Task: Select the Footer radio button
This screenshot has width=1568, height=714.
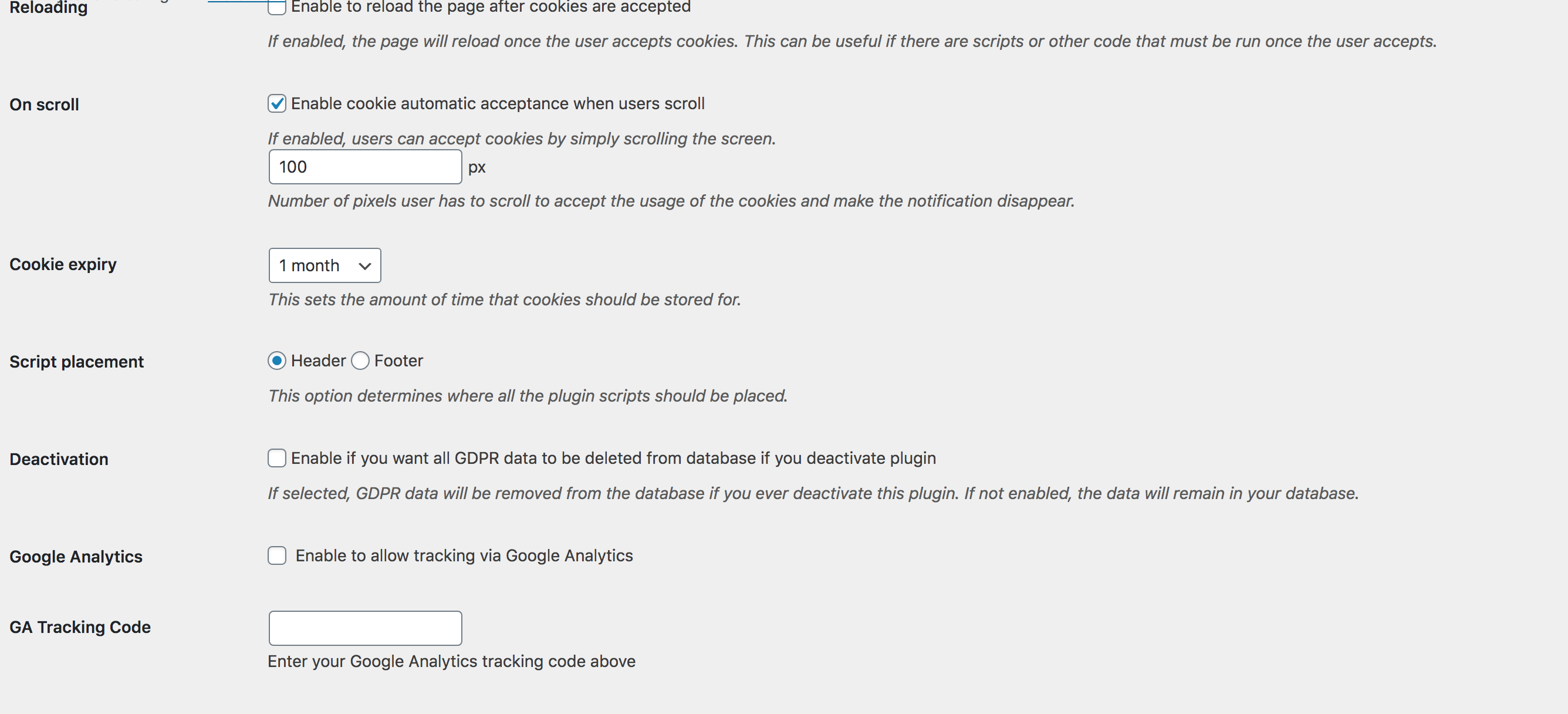Action: coord(360,361)
